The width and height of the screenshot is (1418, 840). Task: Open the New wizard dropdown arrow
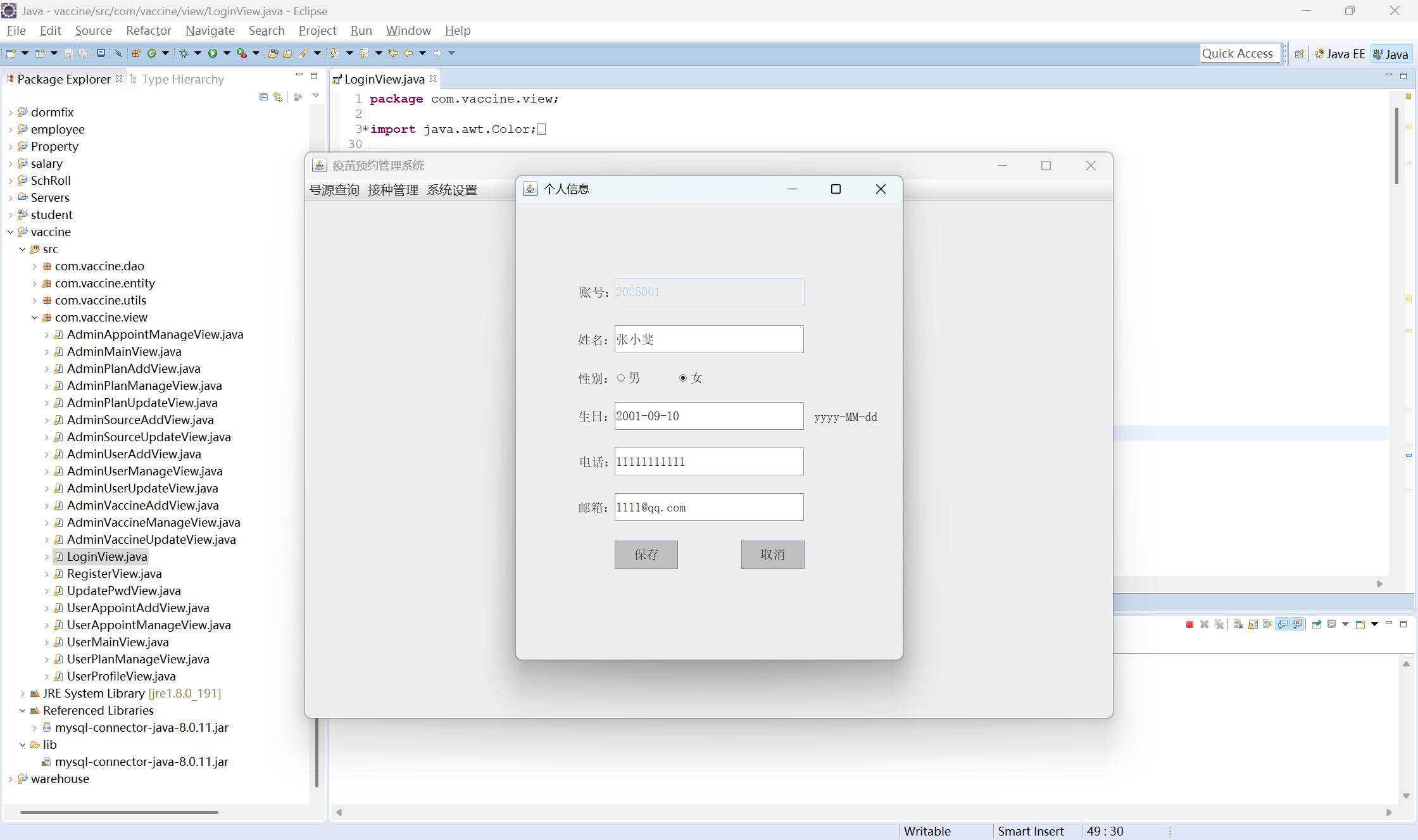pyautogui.click(x=25, y=53)
